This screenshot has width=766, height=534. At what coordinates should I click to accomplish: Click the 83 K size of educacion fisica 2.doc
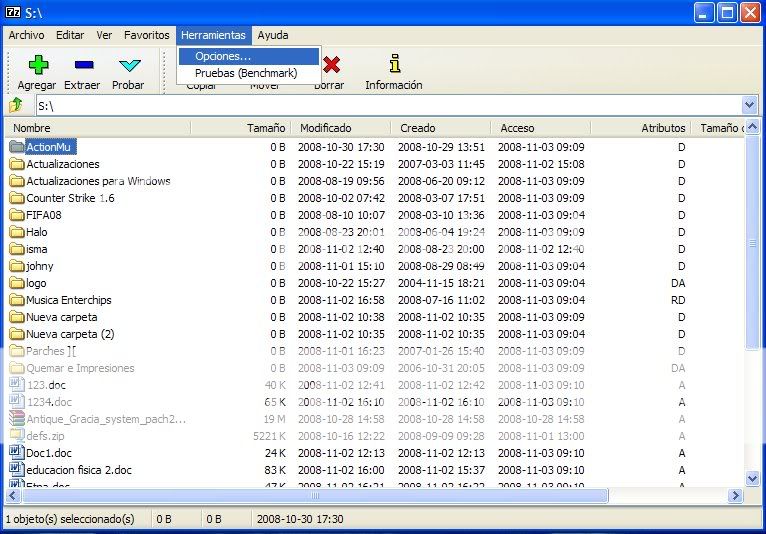tap(275, 470)
